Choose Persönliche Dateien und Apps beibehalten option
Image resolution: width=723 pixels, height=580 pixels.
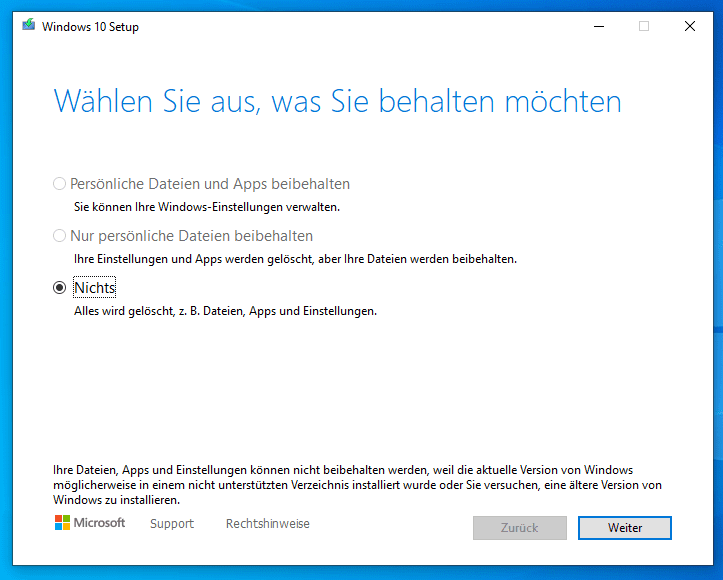[59, 184]
